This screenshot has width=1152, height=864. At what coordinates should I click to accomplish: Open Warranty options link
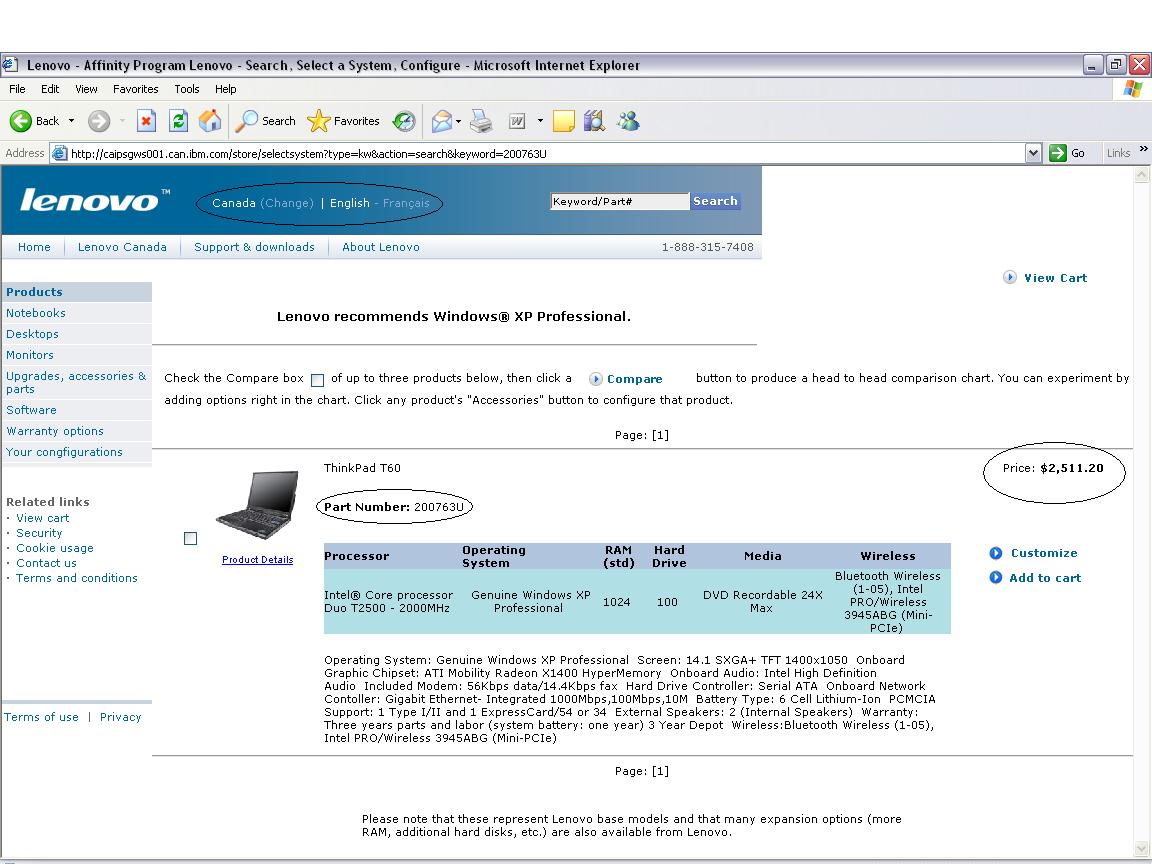coord(55,431)
